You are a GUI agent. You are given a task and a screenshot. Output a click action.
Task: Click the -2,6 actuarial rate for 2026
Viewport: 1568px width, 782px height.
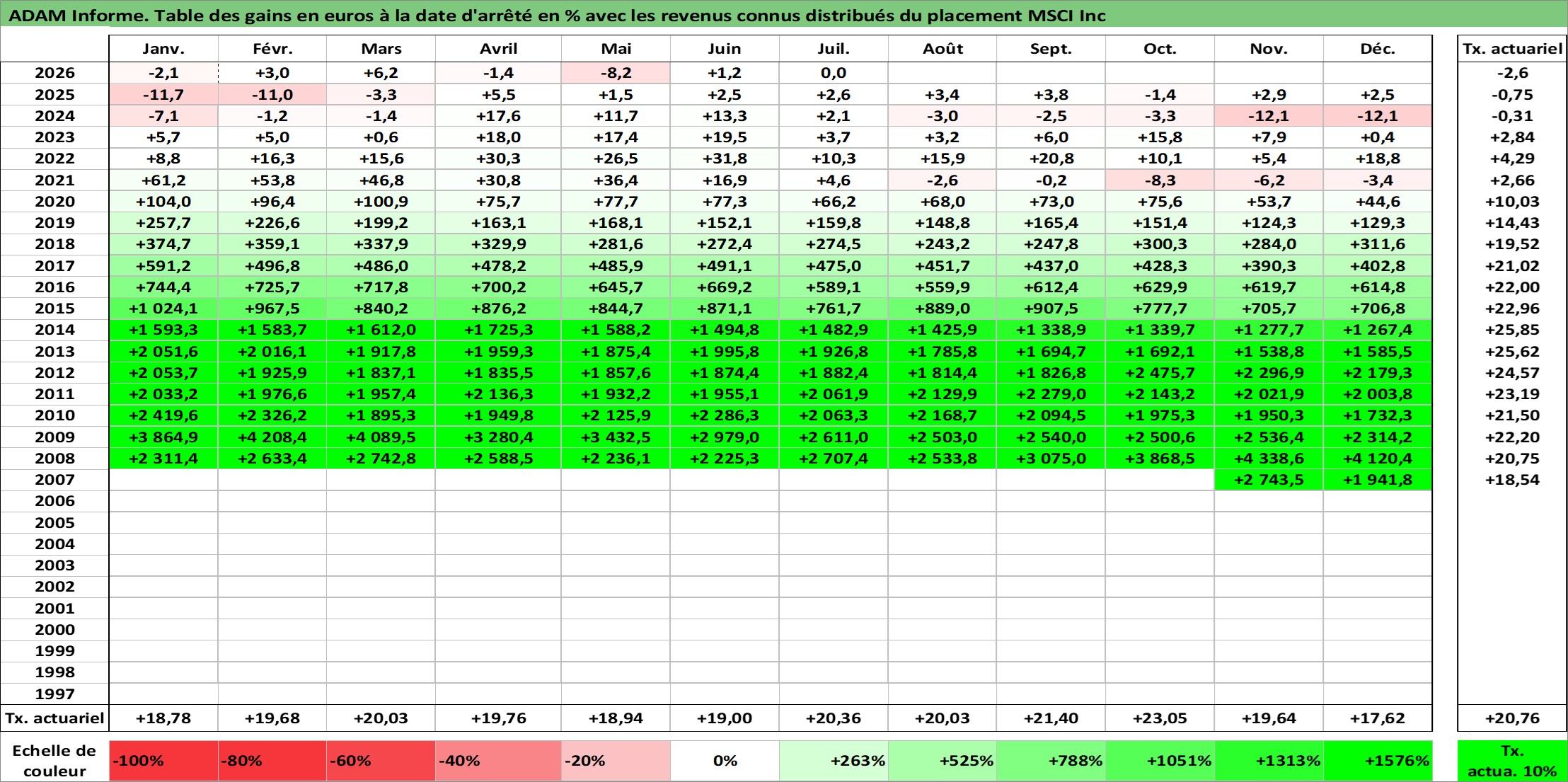[1512, 73]
